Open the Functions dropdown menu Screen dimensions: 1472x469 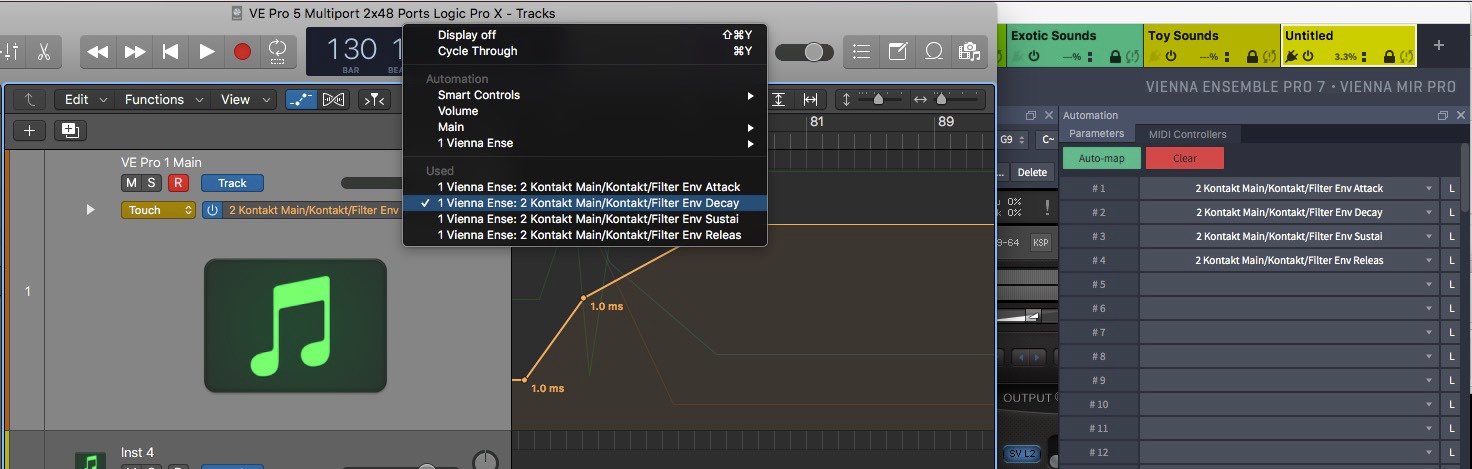click(x=163, y=99)
